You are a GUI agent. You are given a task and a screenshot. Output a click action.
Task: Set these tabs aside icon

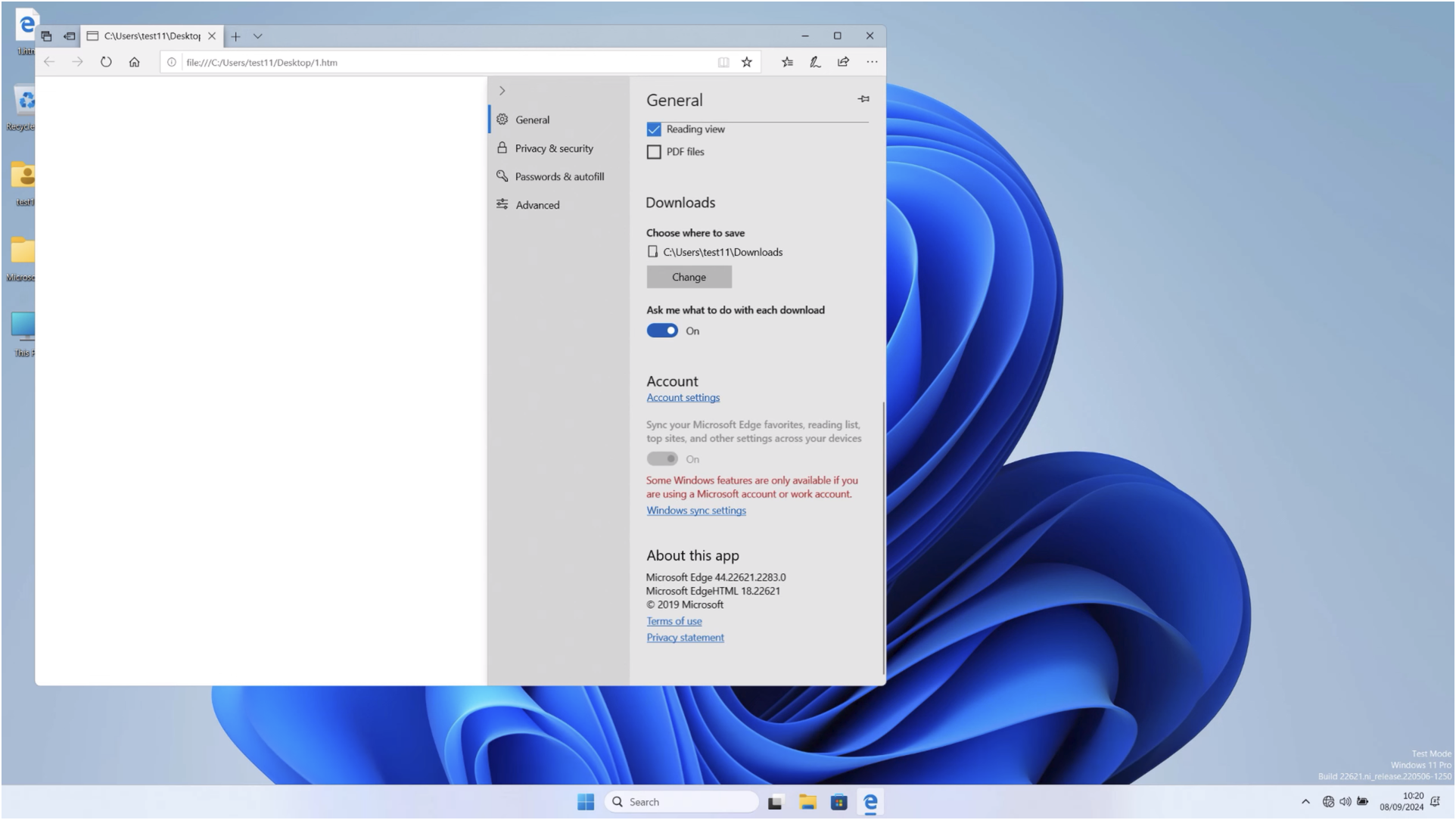click(69, 36)
